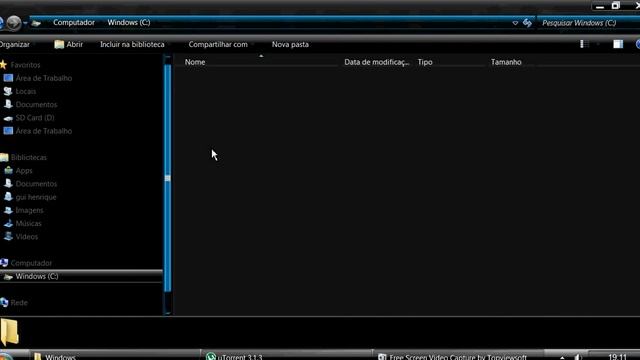Open the Incluir na biblioteca menu
The image size is (640, 360).
pos(132,44)
